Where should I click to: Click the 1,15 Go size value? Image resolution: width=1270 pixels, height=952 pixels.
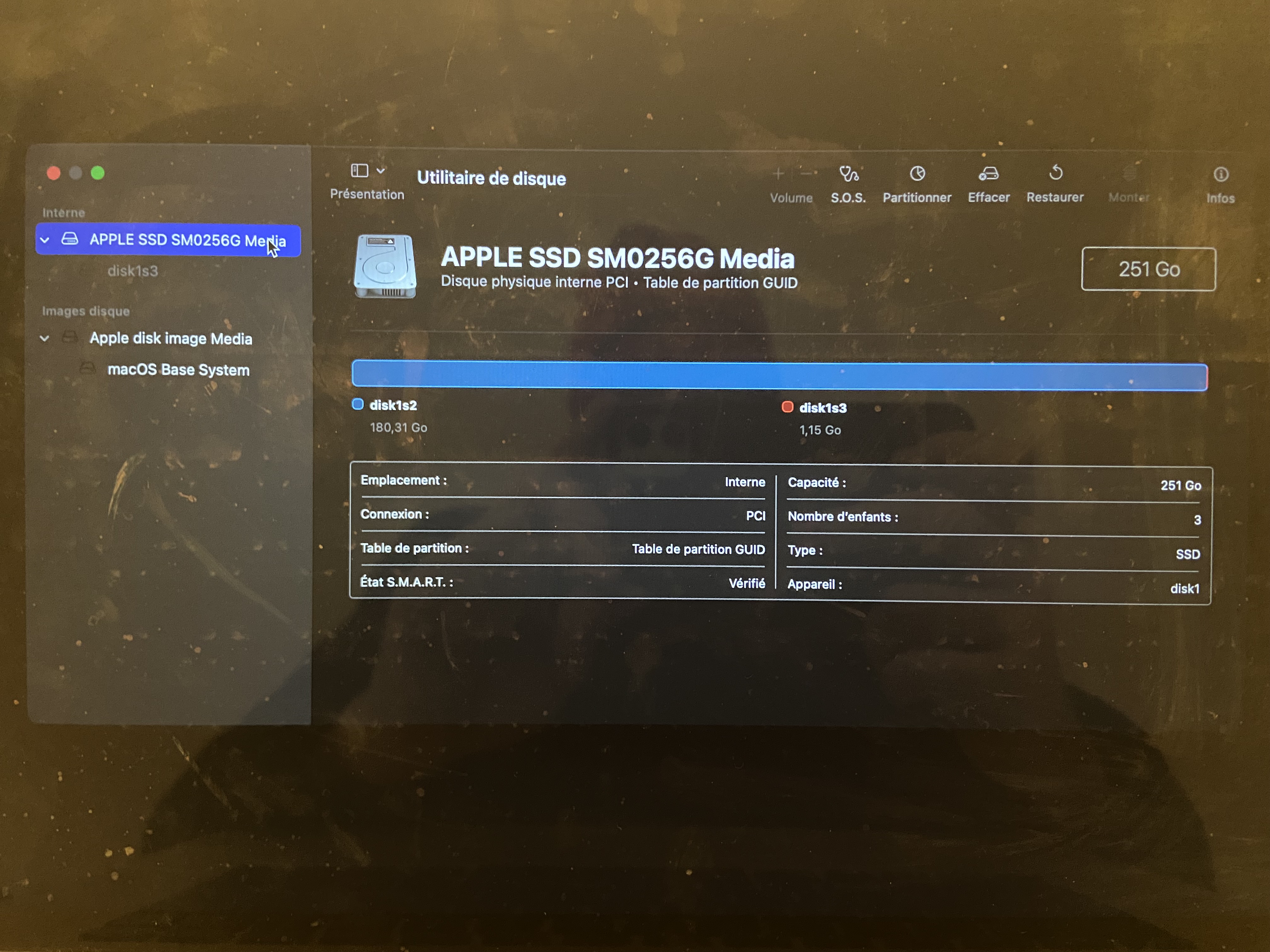point(820,430)
